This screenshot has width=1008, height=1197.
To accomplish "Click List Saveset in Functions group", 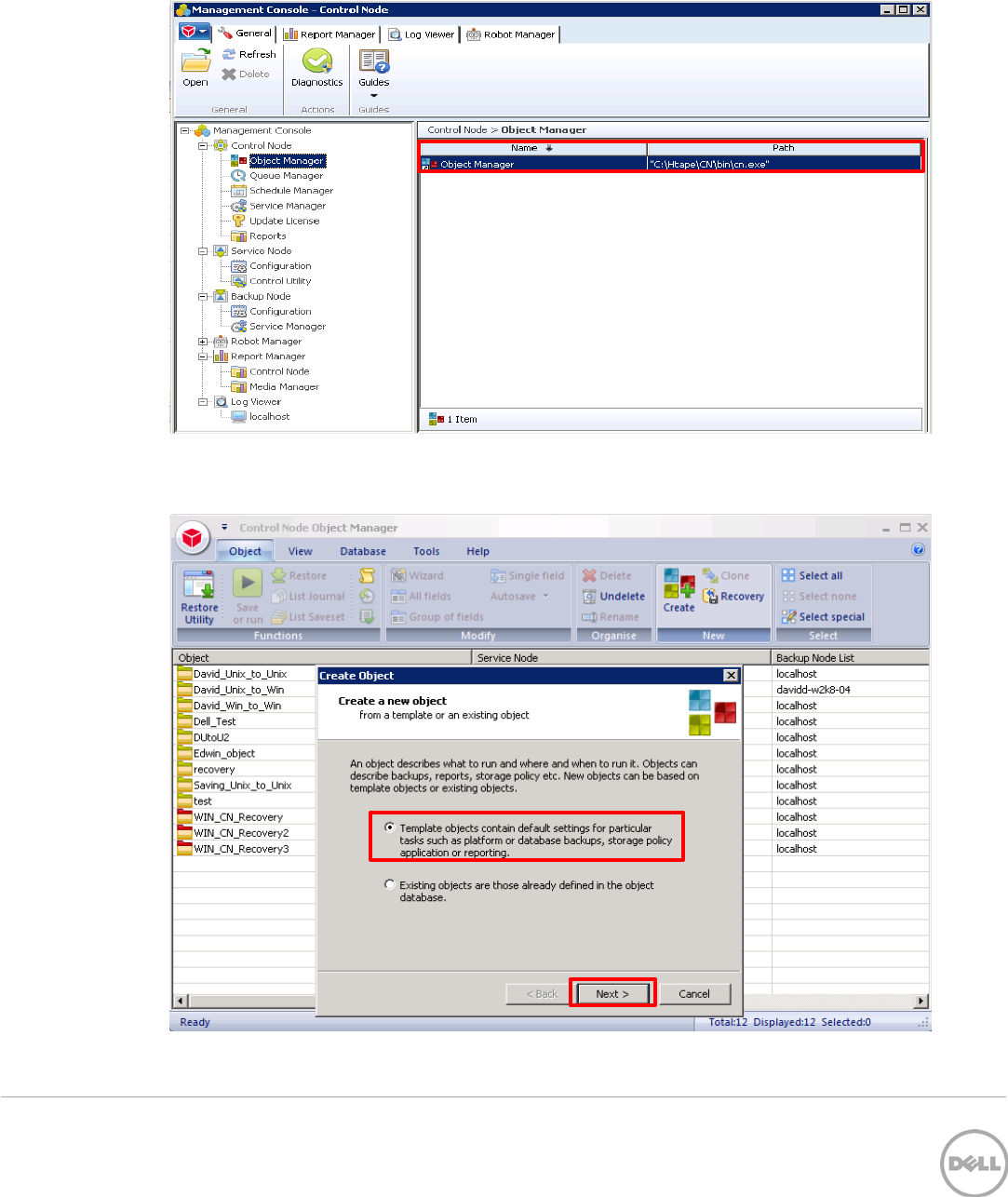I will pos(308,617).
